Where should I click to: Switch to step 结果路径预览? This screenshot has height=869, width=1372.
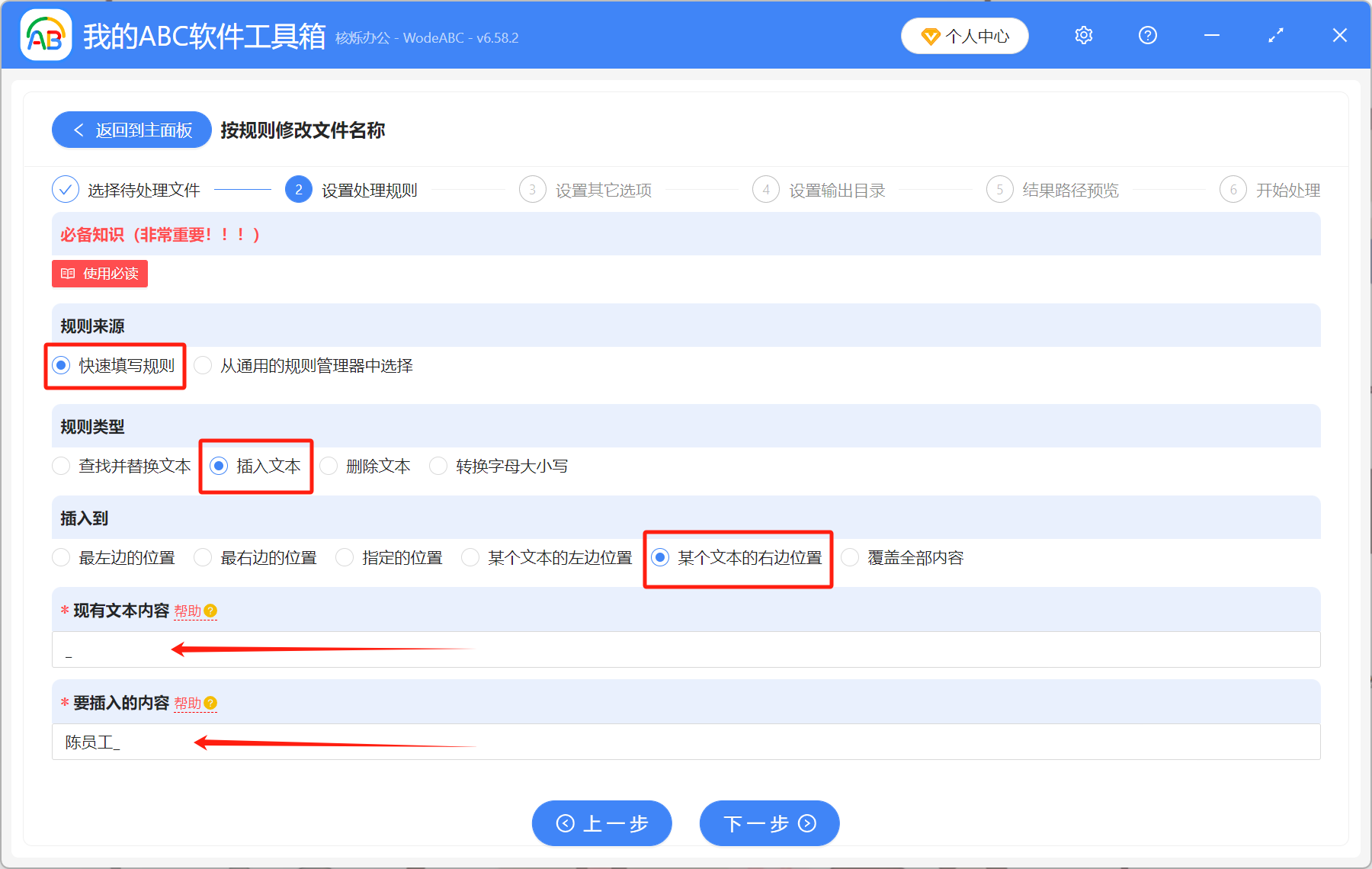(x=1072, y=190)
